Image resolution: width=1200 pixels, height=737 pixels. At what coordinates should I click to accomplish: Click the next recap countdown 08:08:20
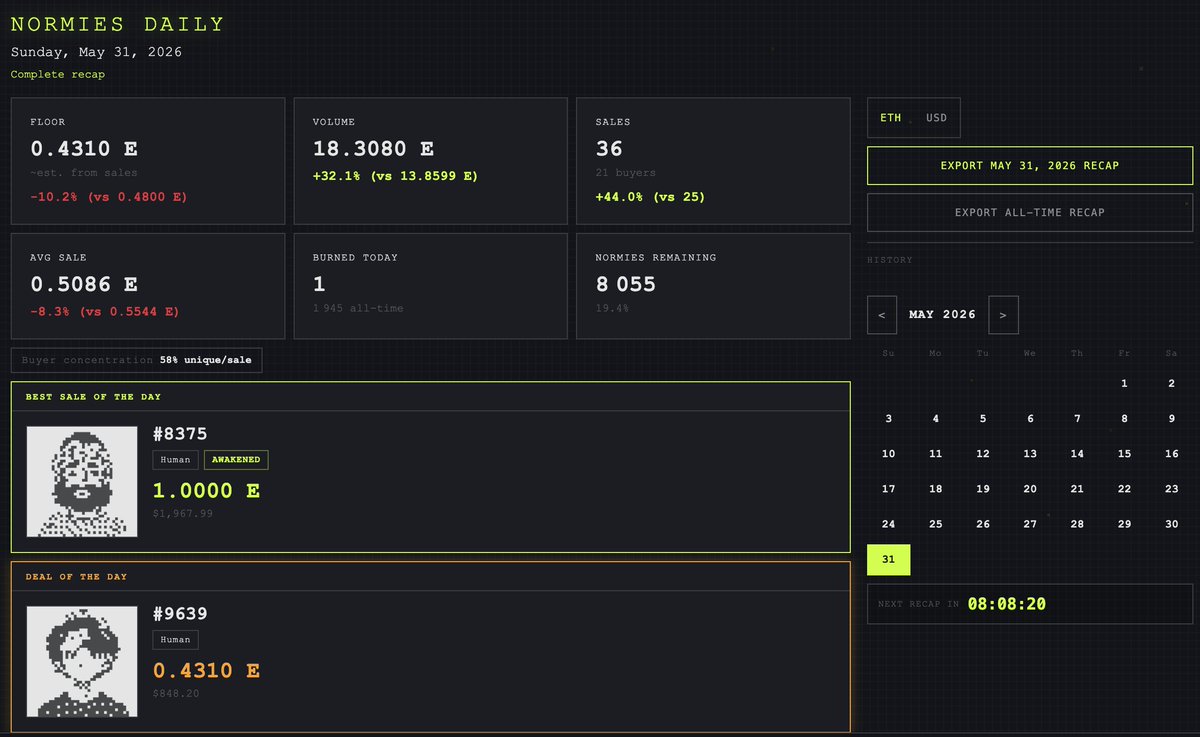click(x=1007, y=604)
